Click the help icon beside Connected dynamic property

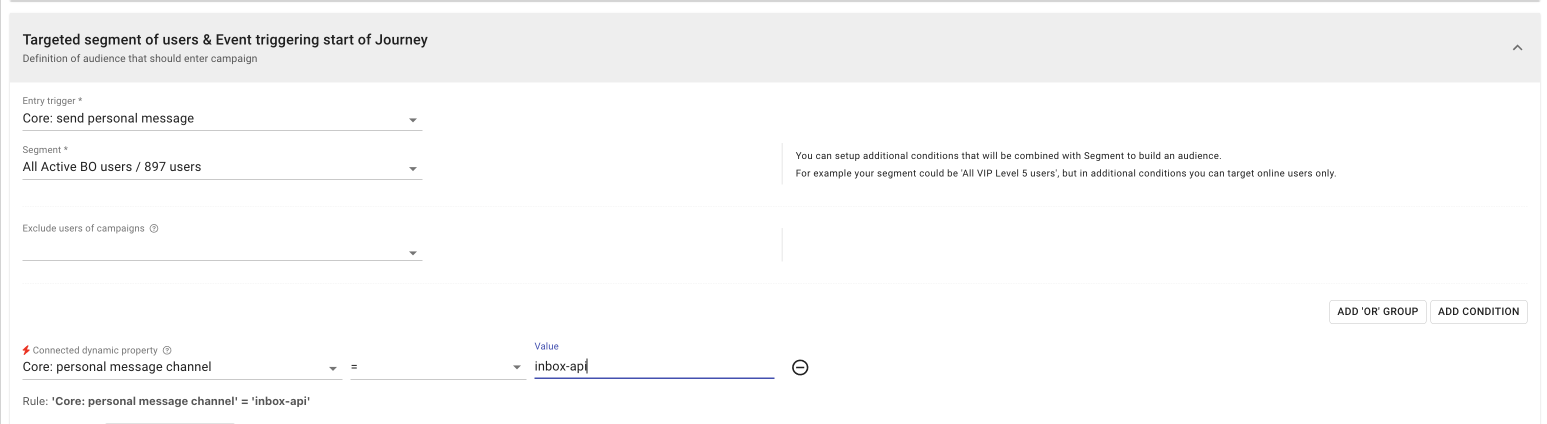coord(167,350)
